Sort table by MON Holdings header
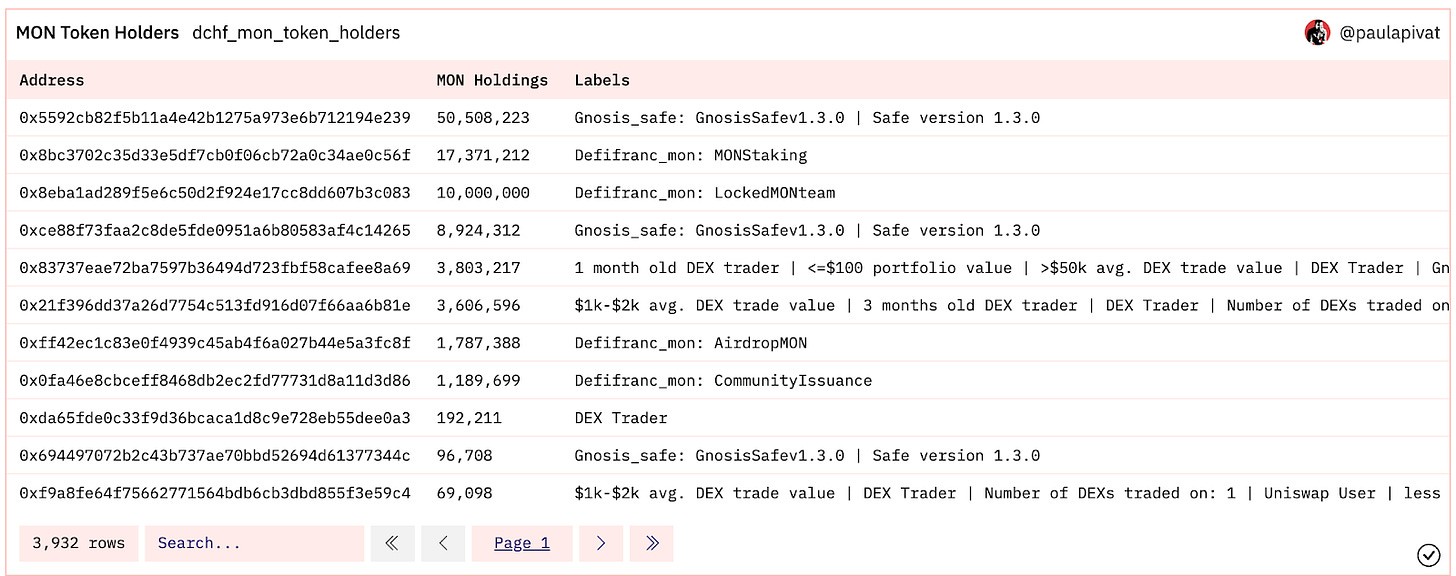Screen dimensions: 1456x576 (x=491, y=80)
